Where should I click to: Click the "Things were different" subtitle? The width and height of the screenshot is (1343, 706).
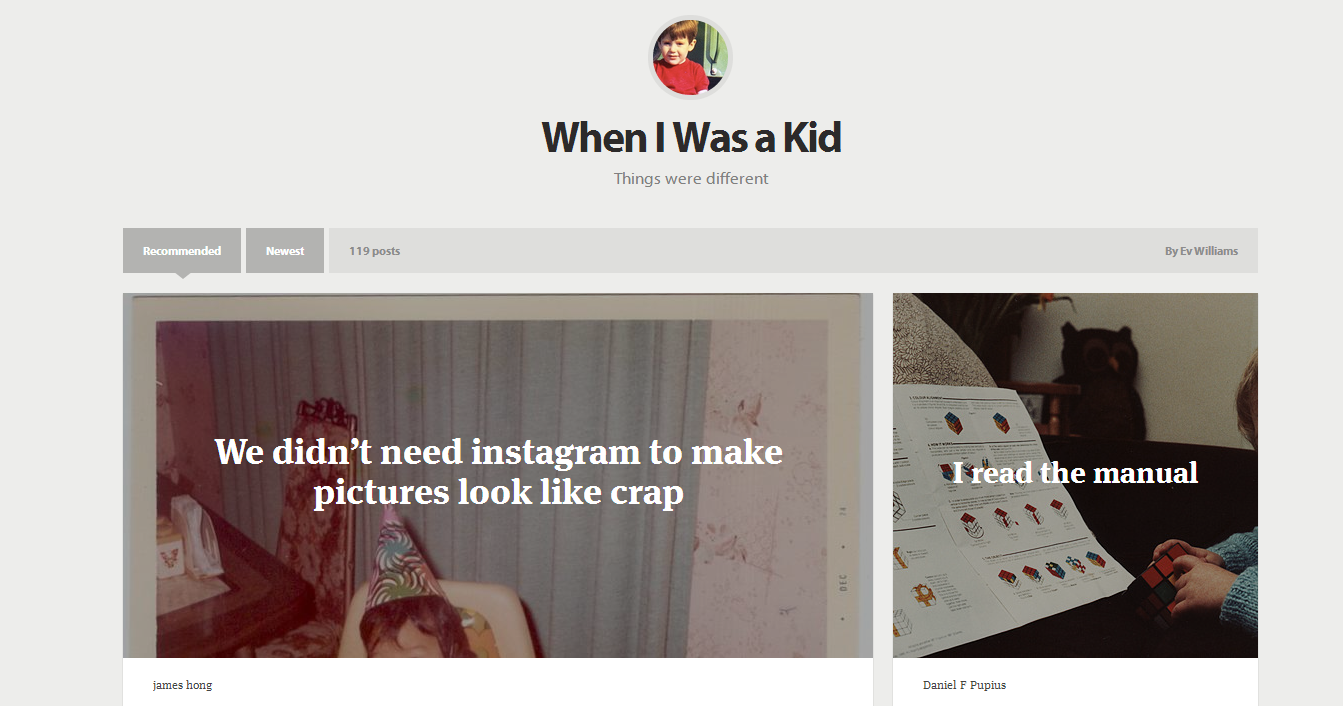click(691, 179)
